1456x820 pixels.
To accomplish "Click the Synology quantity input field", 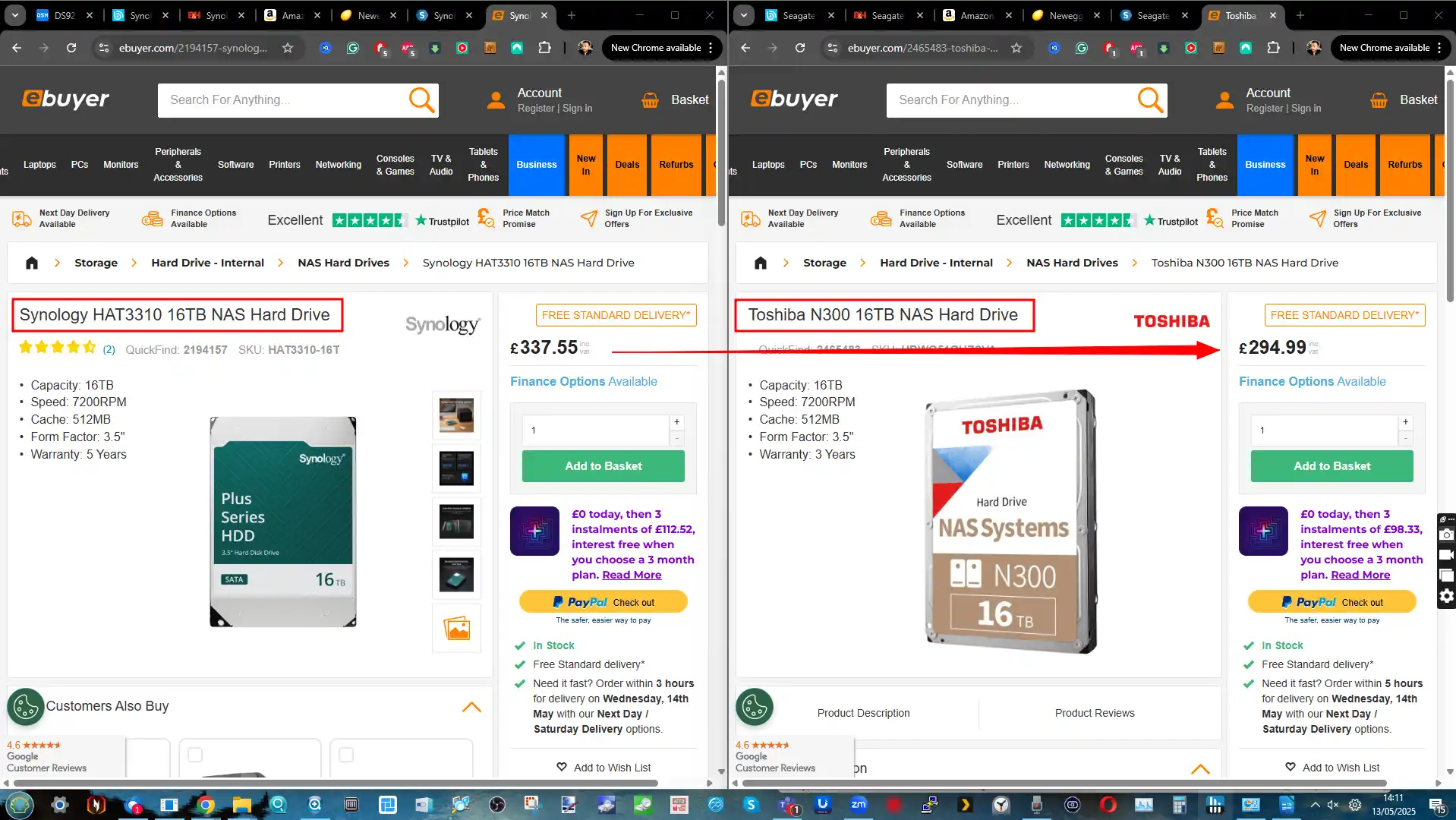I will click(x=595, y=430).
